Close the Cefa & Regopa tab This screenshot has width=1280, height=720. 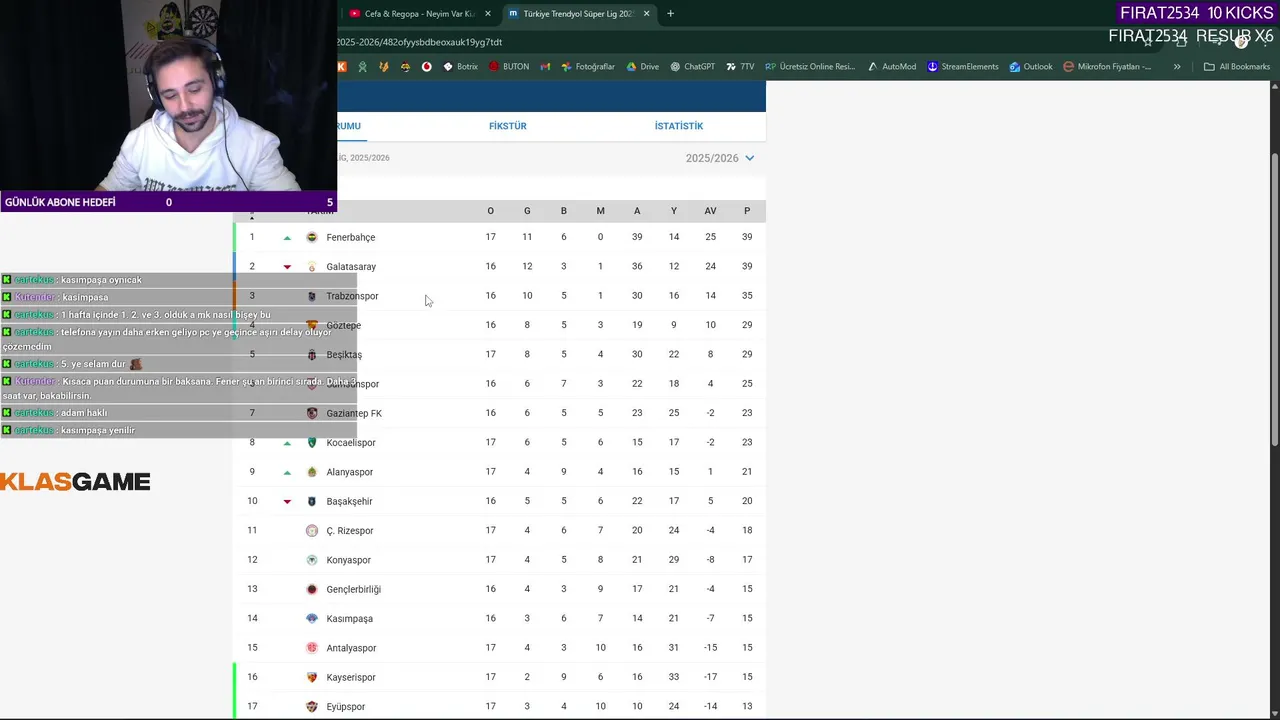coord(488,14)
